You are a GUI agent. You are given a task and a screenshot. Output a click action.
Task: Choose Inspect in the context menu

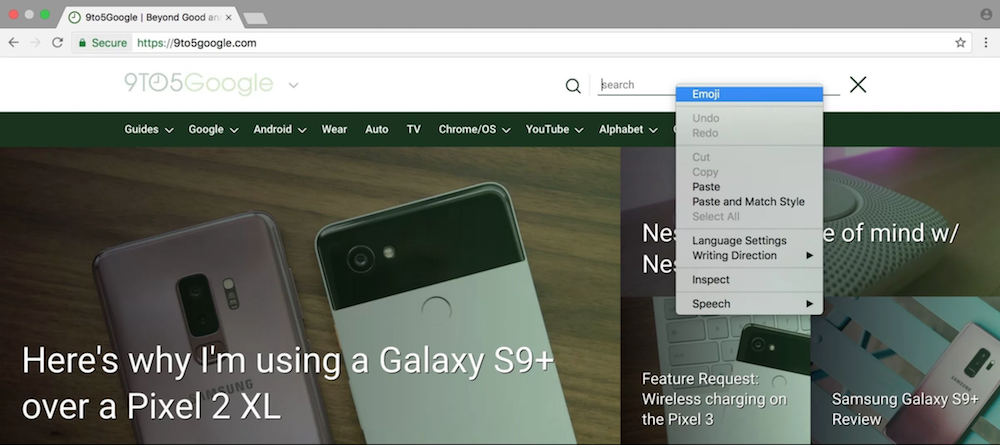point(749,279)
